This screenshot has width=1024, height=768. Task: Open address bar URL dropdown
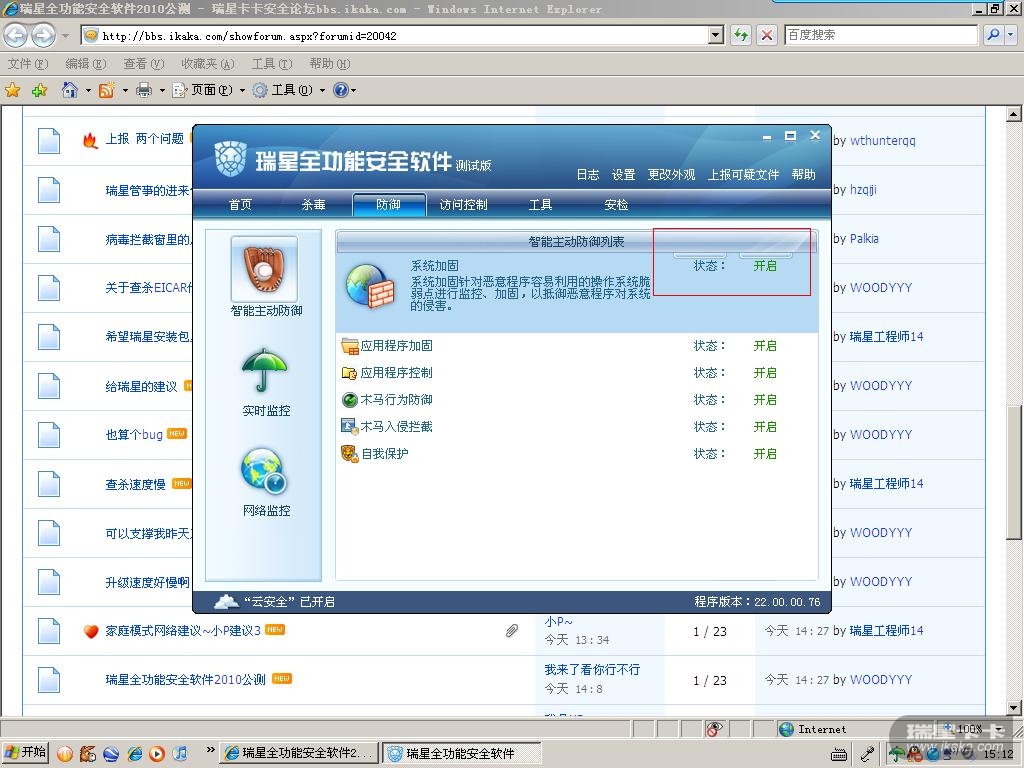[716, 35]
